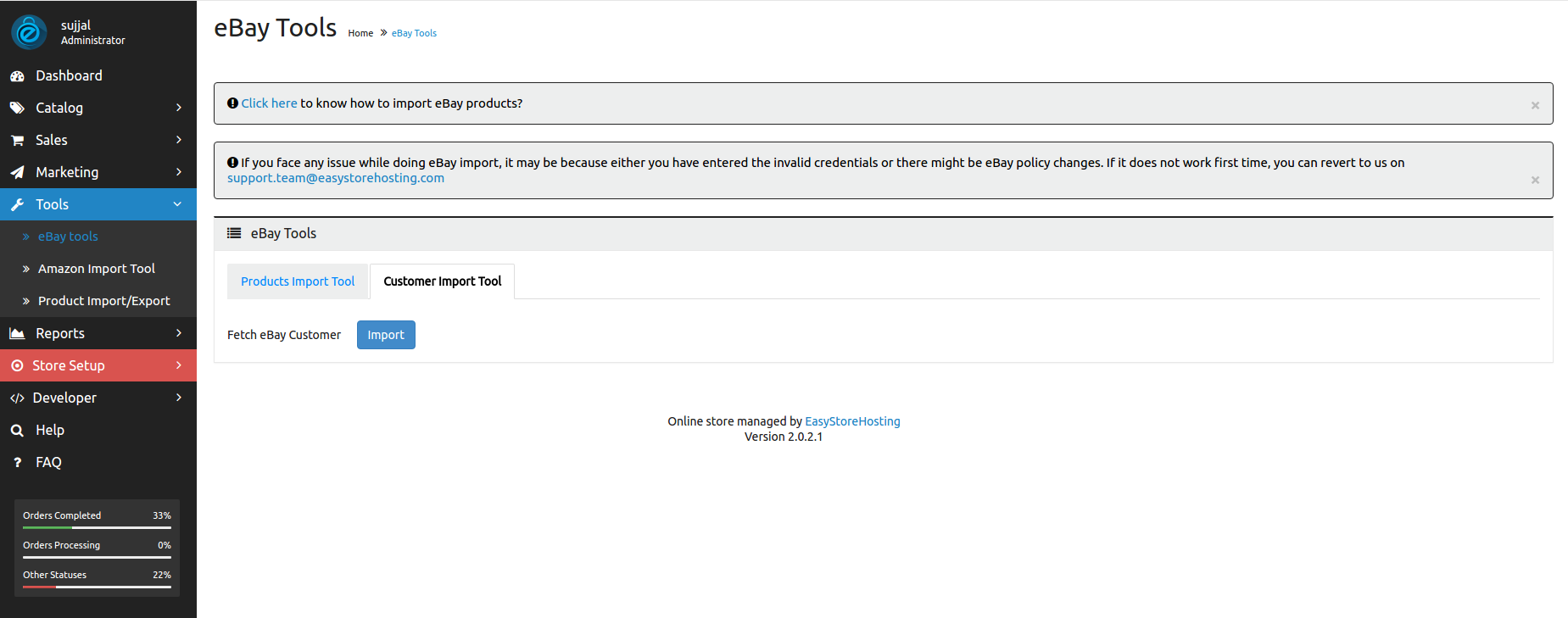This screenshot has height=618, width=1568.
Task: Expand the Developer menu chevron
Action: coord(179,398)
